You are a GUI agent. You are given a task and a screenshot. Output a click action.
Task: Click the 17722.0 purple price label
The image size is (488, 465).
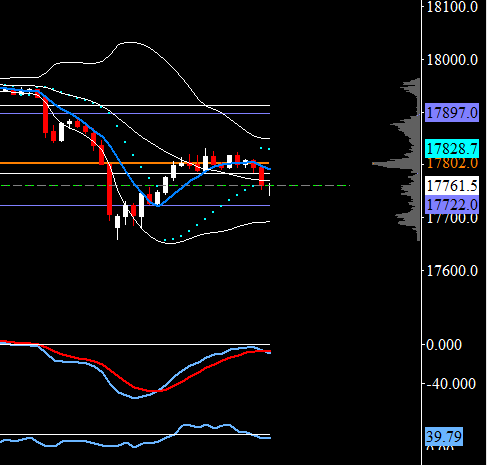pos(452,204)
